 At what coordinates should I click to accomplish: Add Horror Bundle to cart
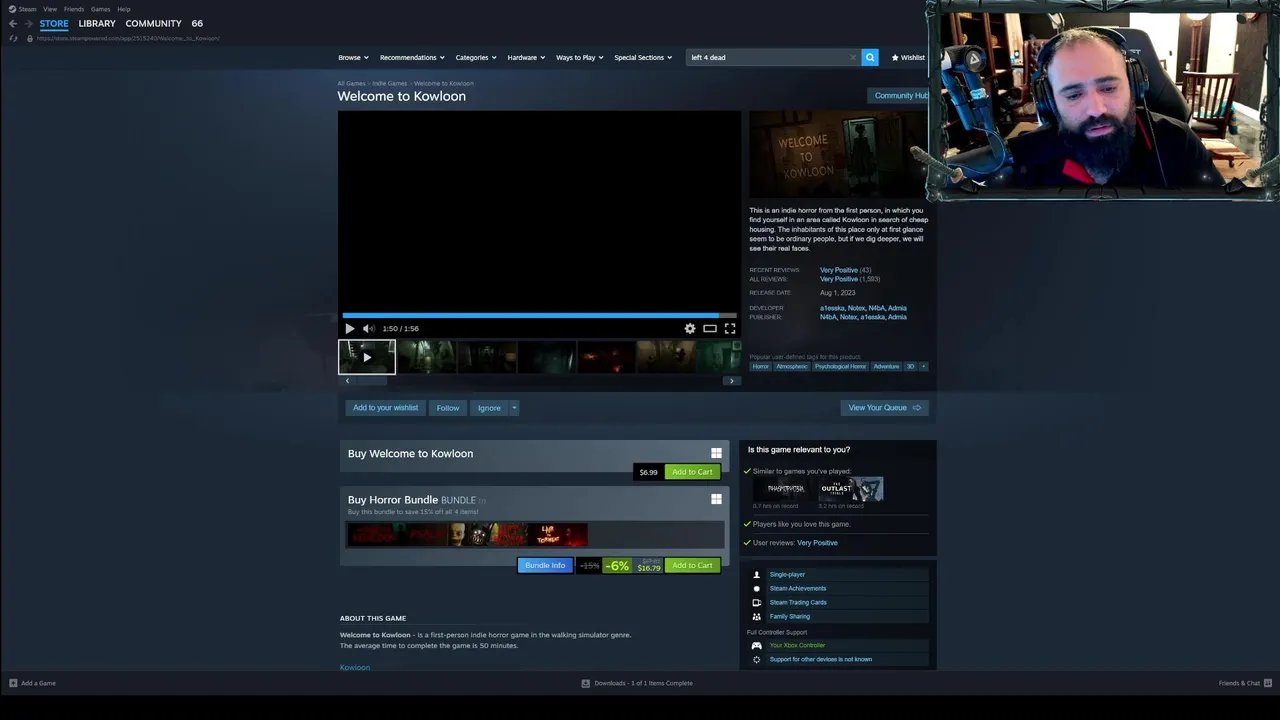[692, 566]
